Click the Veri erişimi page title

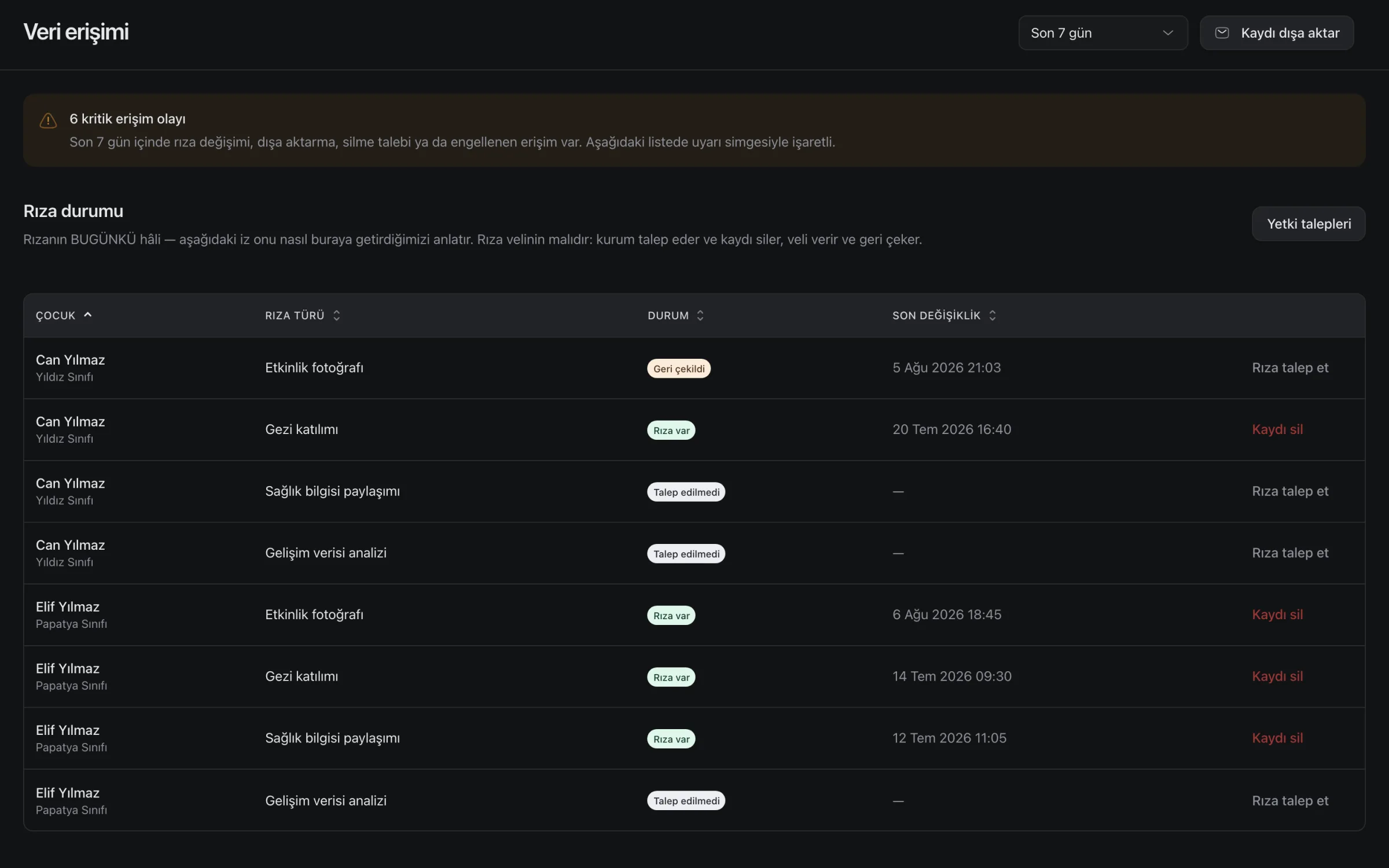[76, 32]
